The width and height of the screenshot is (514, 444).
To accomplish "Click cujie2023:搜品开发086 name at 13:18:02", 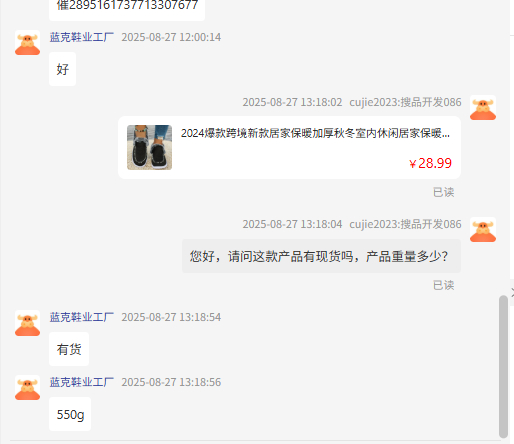I will click(x=405, y=102).
